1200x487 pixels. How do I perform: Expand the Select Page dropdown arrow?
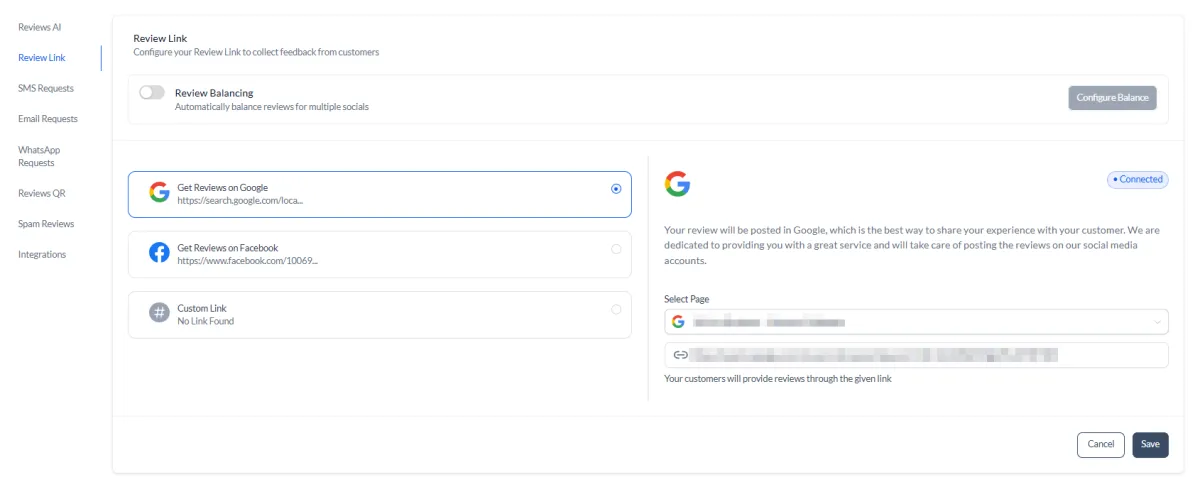(x=1157, y=322)
